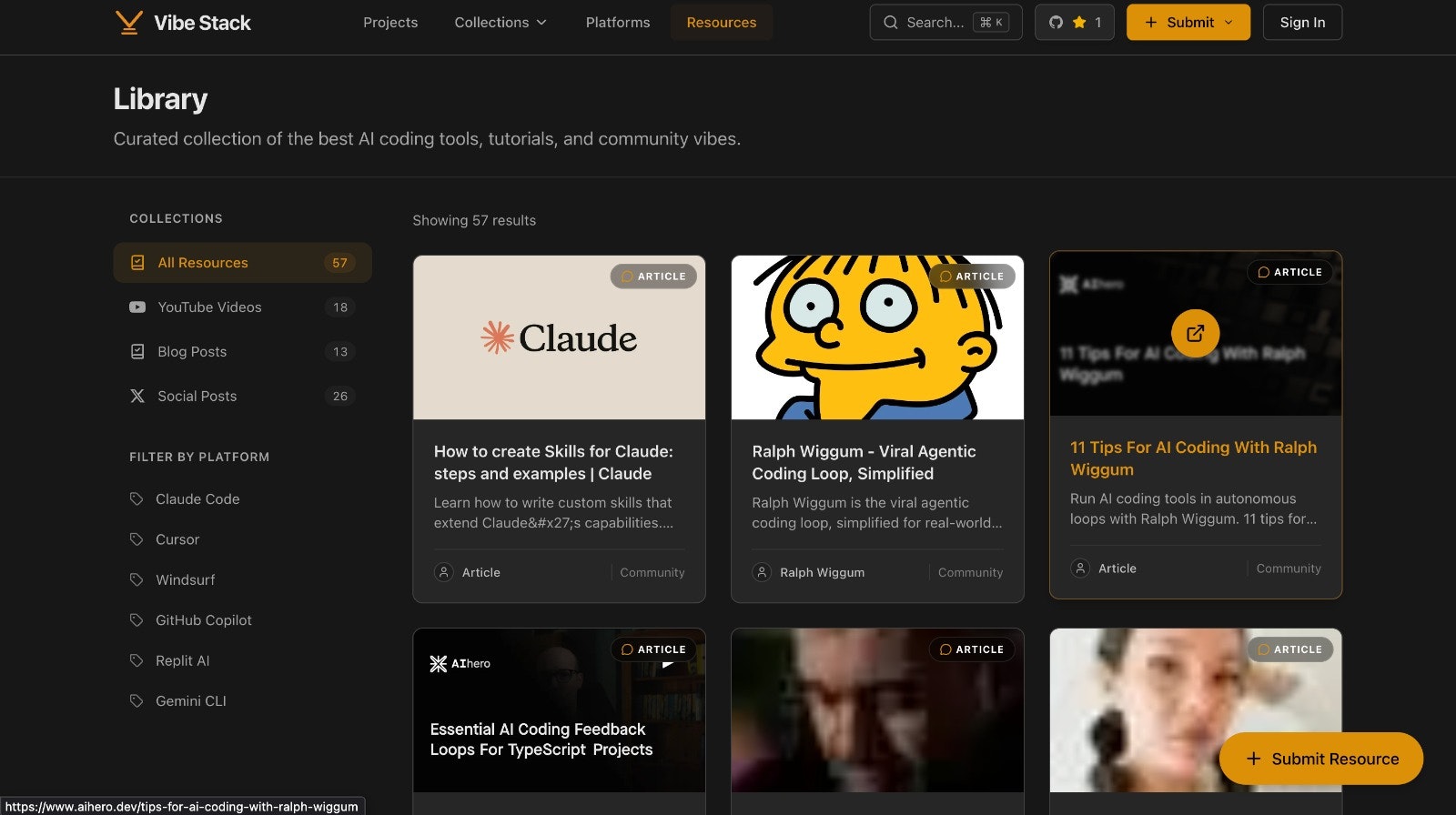Filter resources by GitHub Copilot platform

(204, 620)
